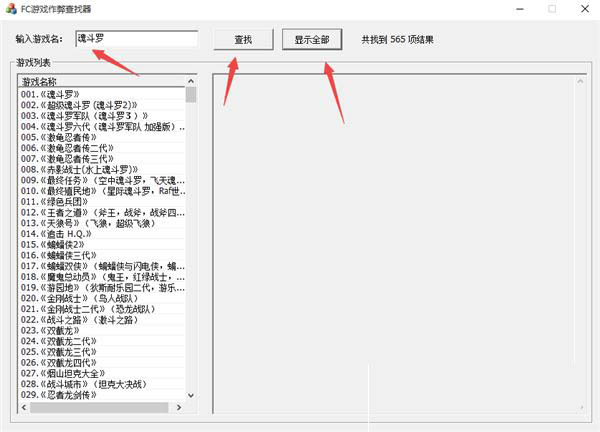
Task: Click right pane scroll up arrow
Action: pyautogui.click(x=580, y=81)
